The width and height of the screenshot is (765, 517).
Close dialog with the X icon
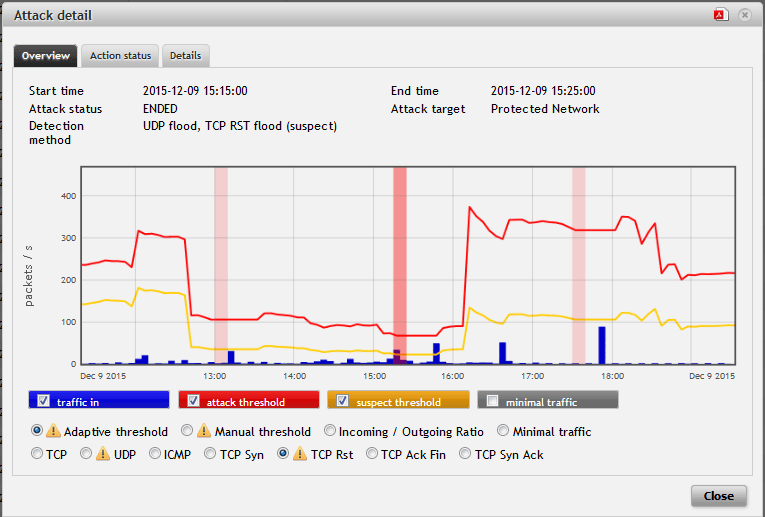pos(745,15)
